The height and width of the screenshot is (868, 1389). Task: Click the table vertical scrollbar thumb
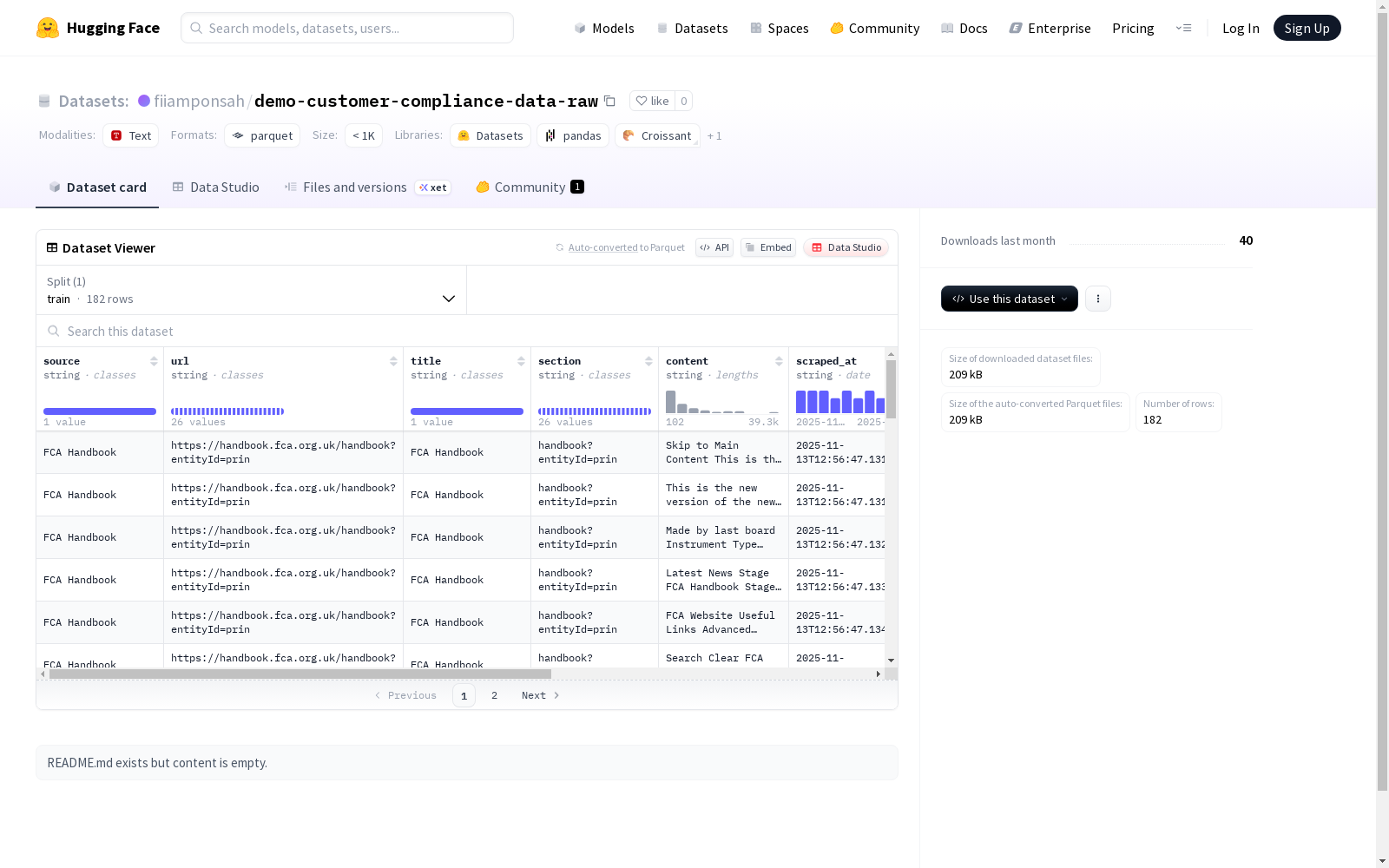pyautogui.click(x=891, y=389)
